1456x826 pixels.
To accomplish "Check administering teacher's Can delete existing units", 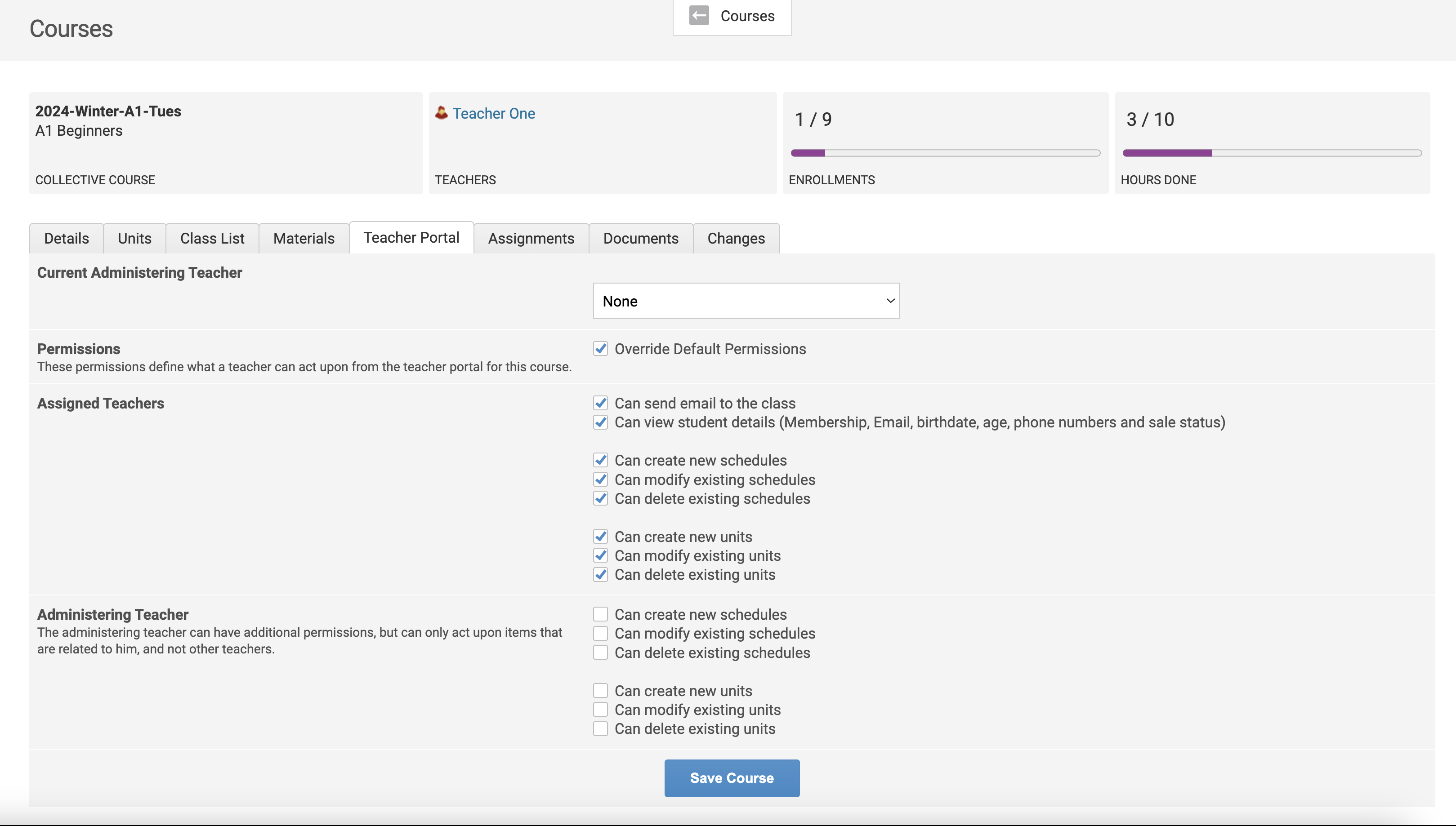I will click(x=601, y=729).
